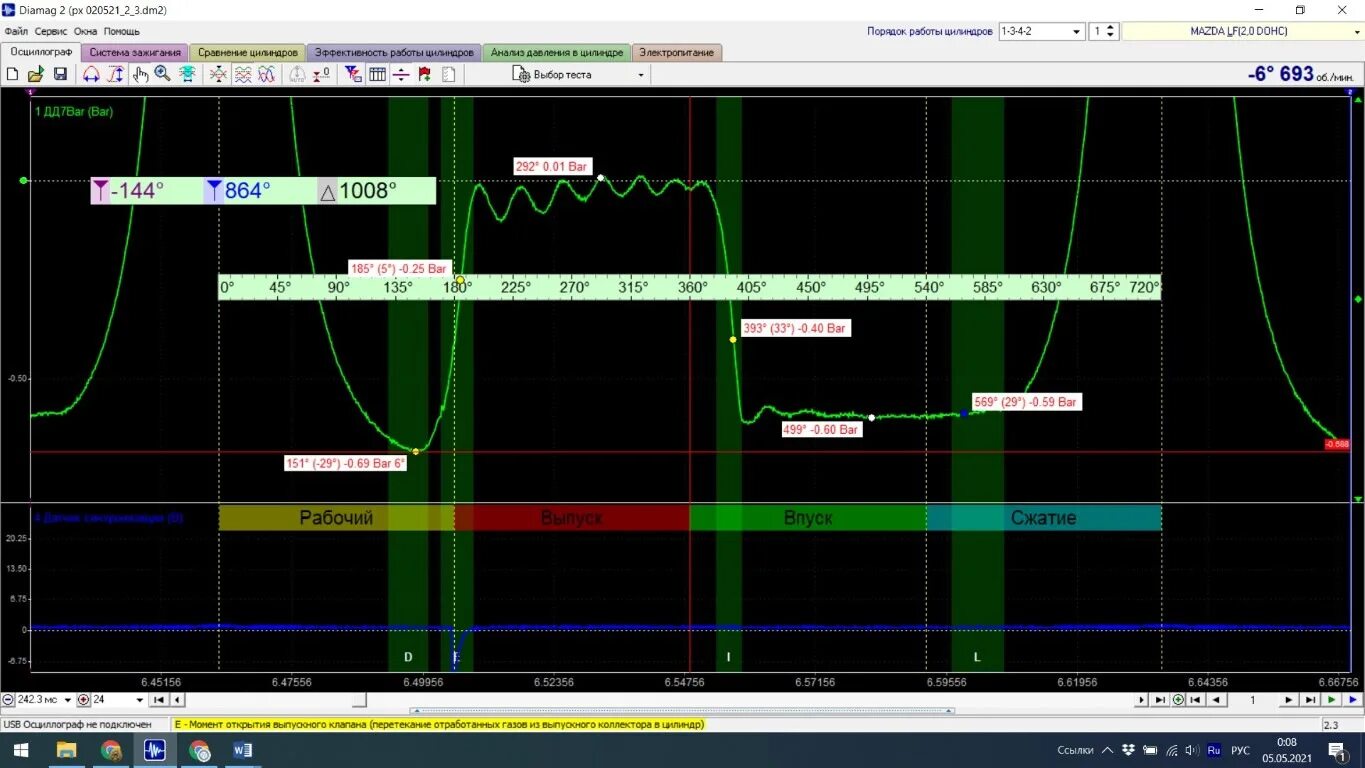Open the notes page icon

pos(448,74)
